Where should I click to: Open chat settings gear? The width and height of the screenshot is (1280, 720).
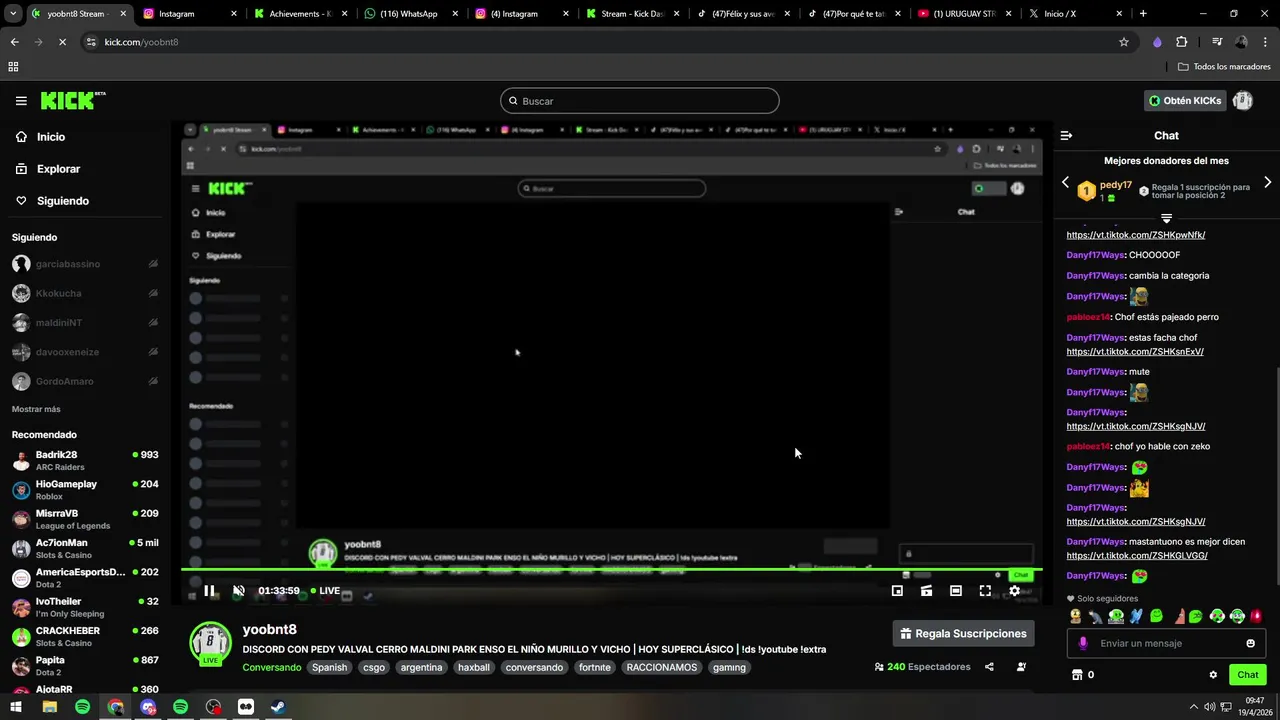pos(1213,675)
